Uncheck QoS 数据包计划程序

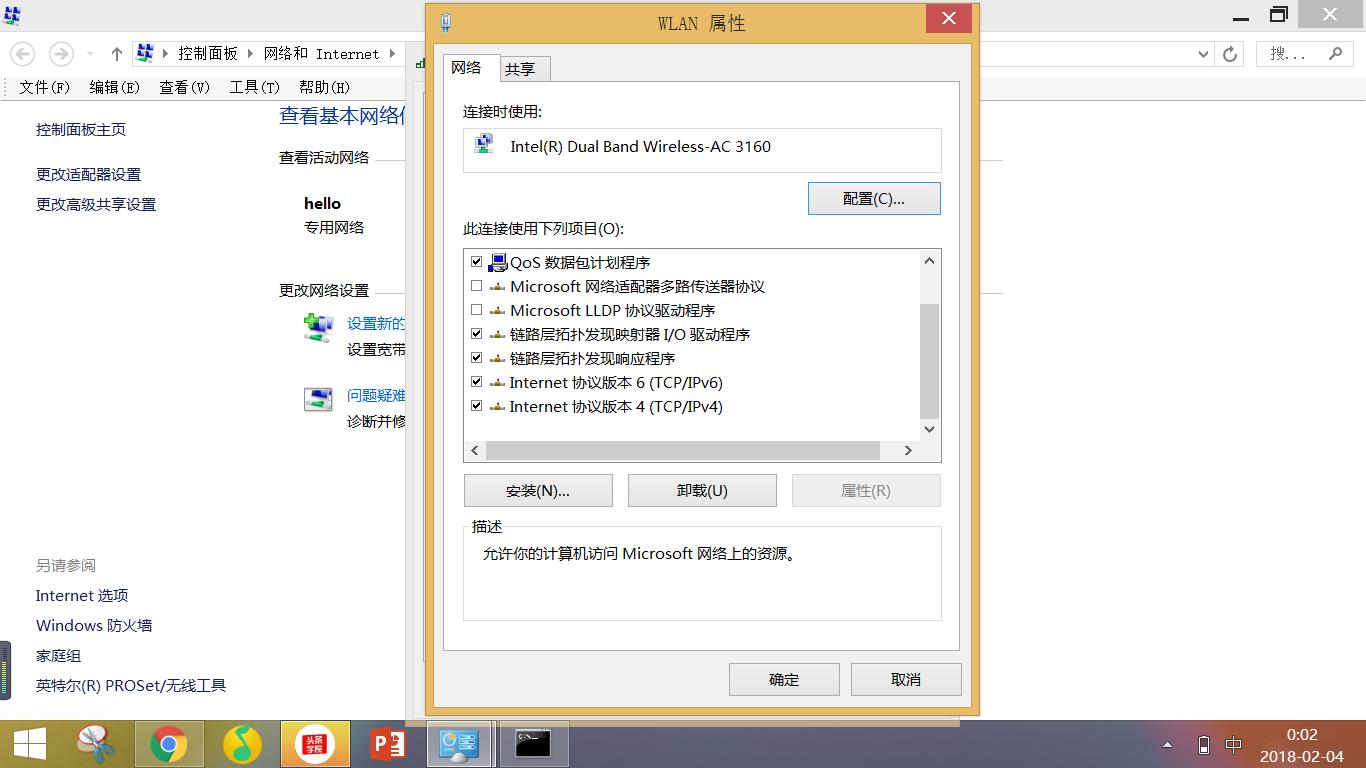coord(477,262)
